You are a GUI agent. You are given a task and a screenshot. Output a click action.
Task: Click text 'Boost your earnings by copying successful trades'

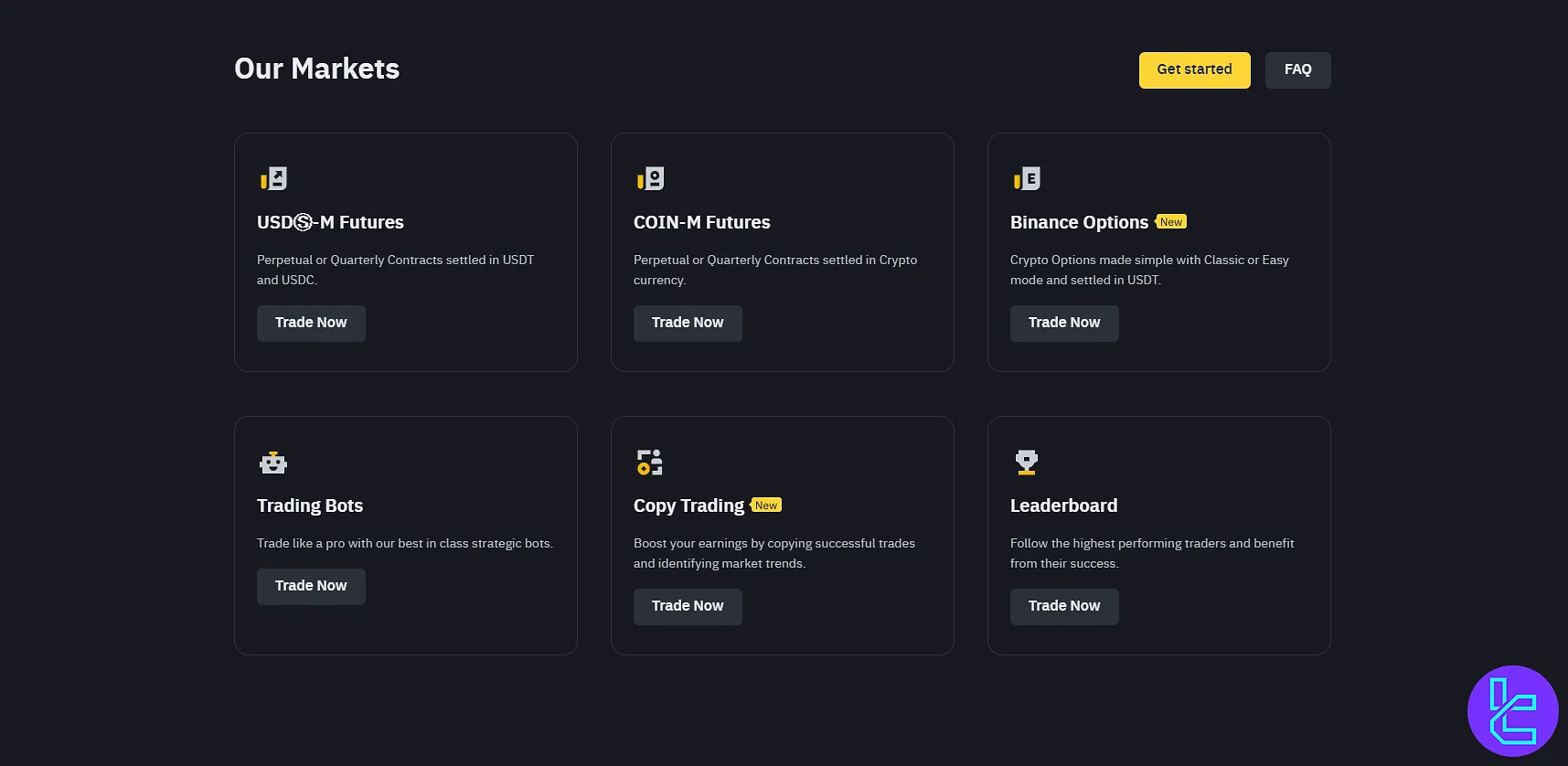(x=774, y=544)
